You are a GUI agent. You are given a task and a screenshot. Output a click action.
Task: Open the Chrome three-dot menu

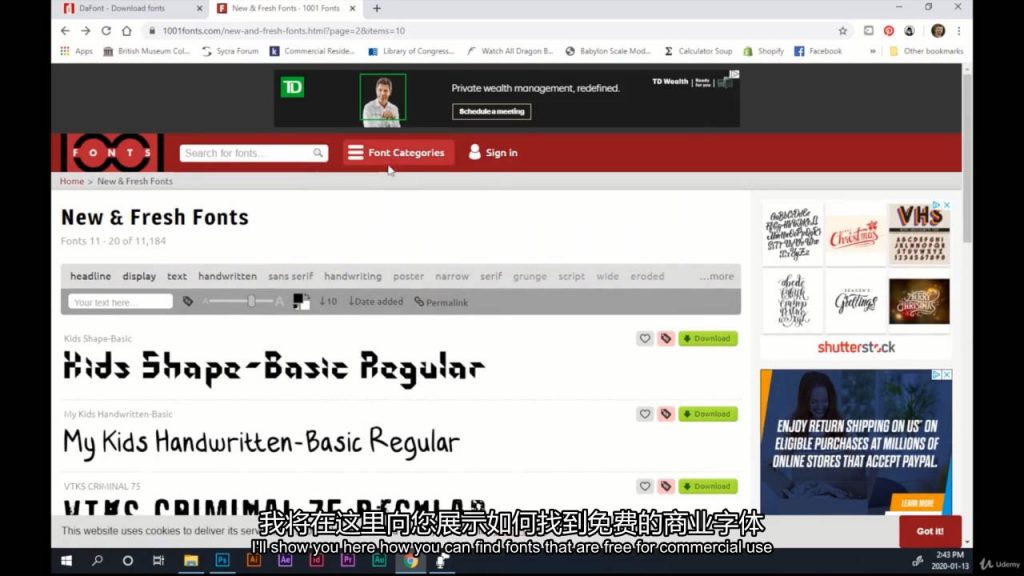tap(959, 31)
